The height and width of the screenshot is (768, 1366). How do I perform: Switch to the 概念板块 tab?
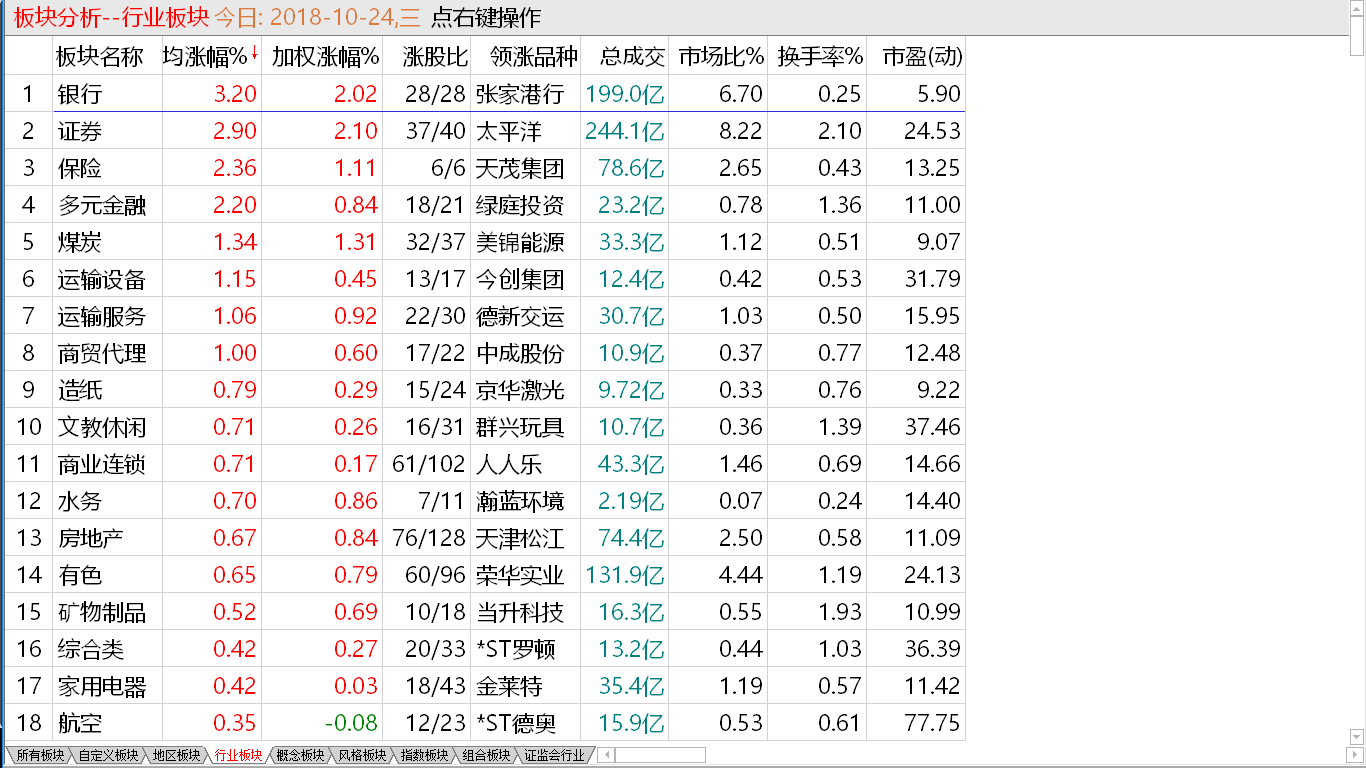point(300,755)
